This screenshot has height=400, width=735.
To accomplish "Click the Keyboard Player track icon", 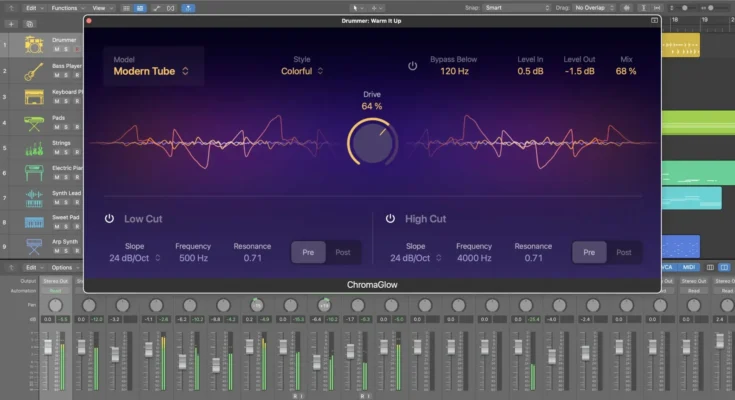I will (34, 97).
